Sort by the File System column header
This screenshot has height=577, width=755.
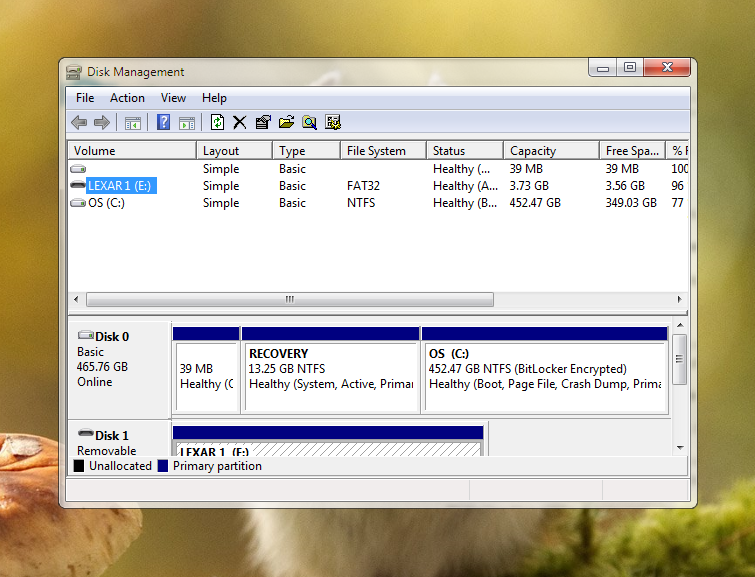(x=384, y=150)
